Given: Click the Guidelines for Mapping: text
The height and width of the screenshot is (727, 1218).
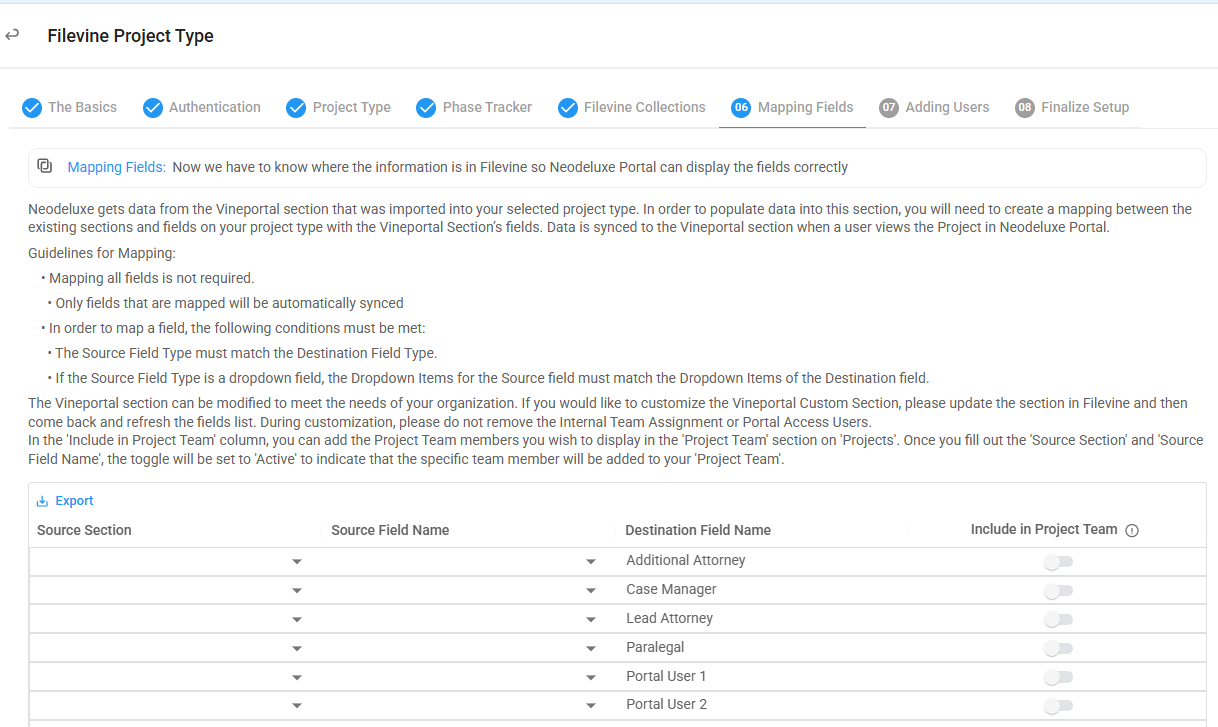Looking at the screenshot, I should tap(102, 253).
